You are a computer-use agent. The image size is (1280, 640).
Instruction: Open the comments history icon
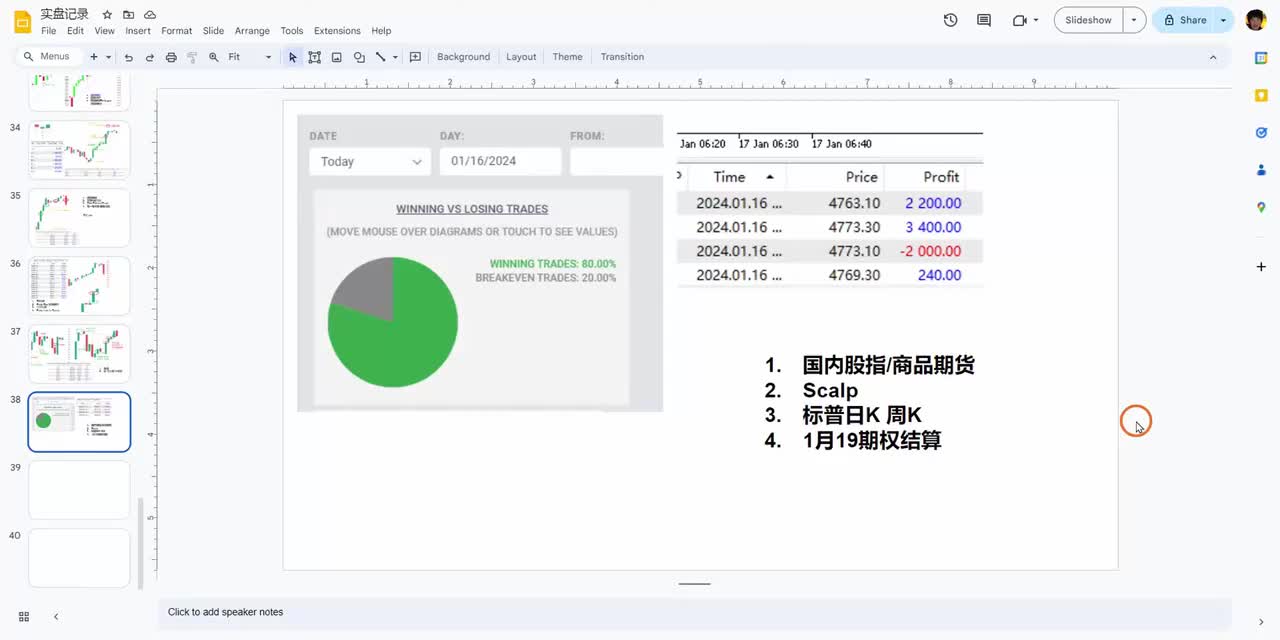984,20
